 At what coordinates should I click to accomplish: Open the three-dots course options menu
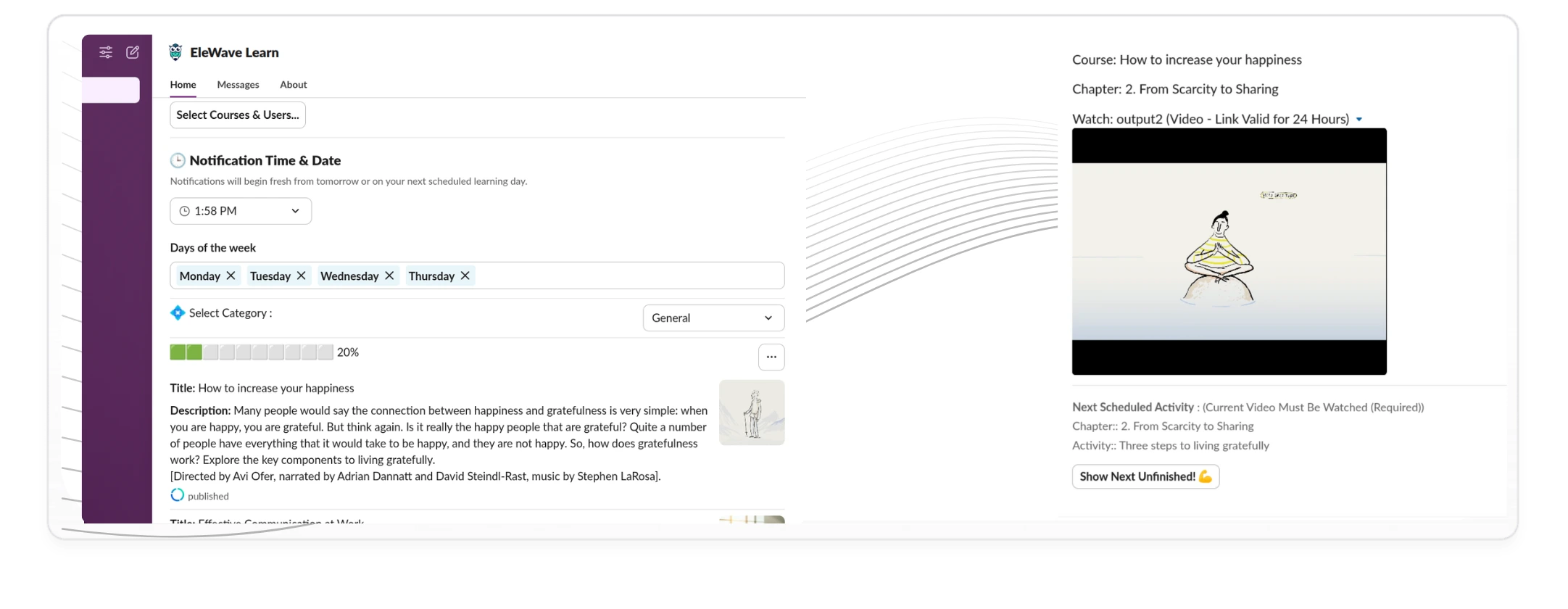pos(771,357)
